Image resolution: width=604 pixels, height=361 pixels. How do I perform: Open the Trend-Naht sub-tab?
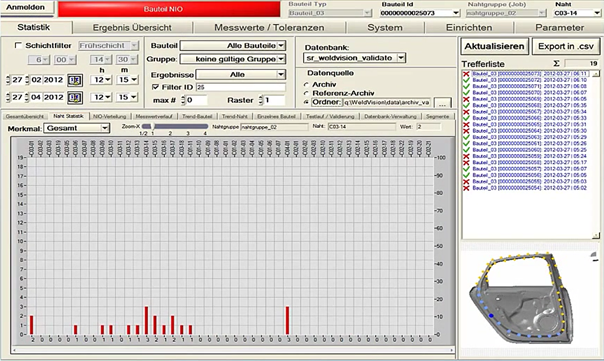coord(235,116)
